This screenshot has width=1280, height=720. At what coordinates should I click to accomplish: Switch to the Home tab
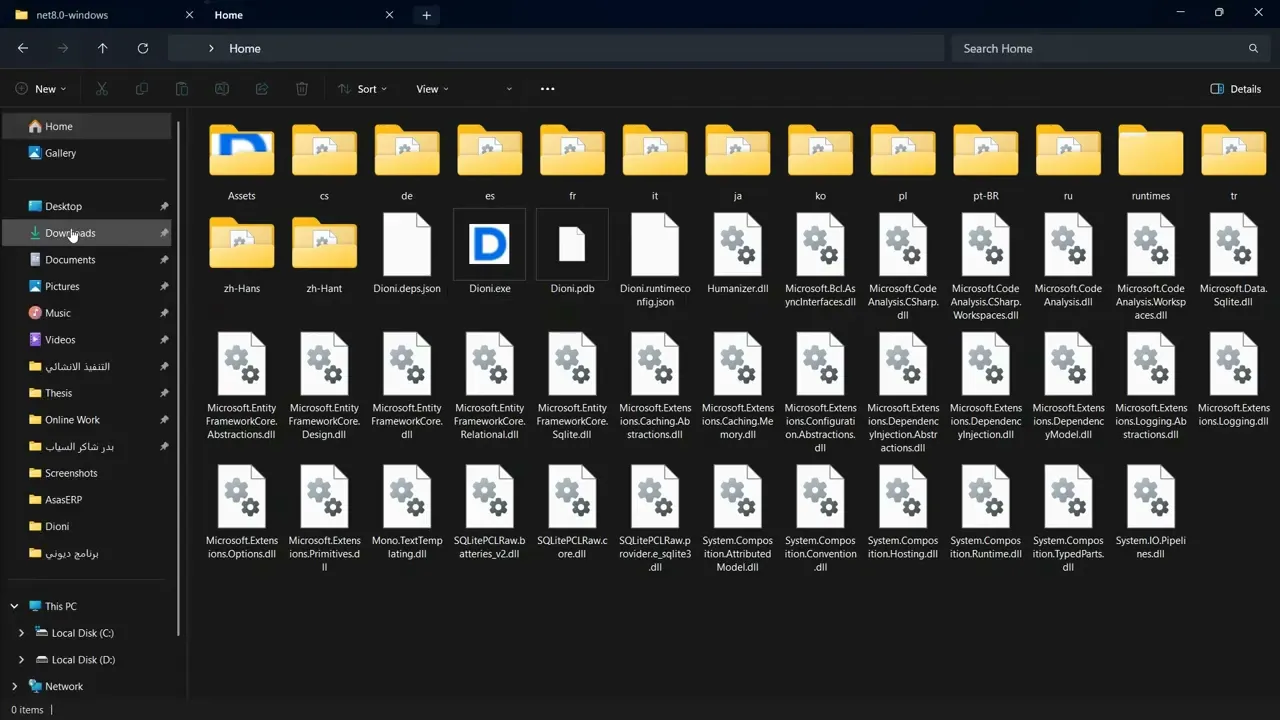coord(228,15)
